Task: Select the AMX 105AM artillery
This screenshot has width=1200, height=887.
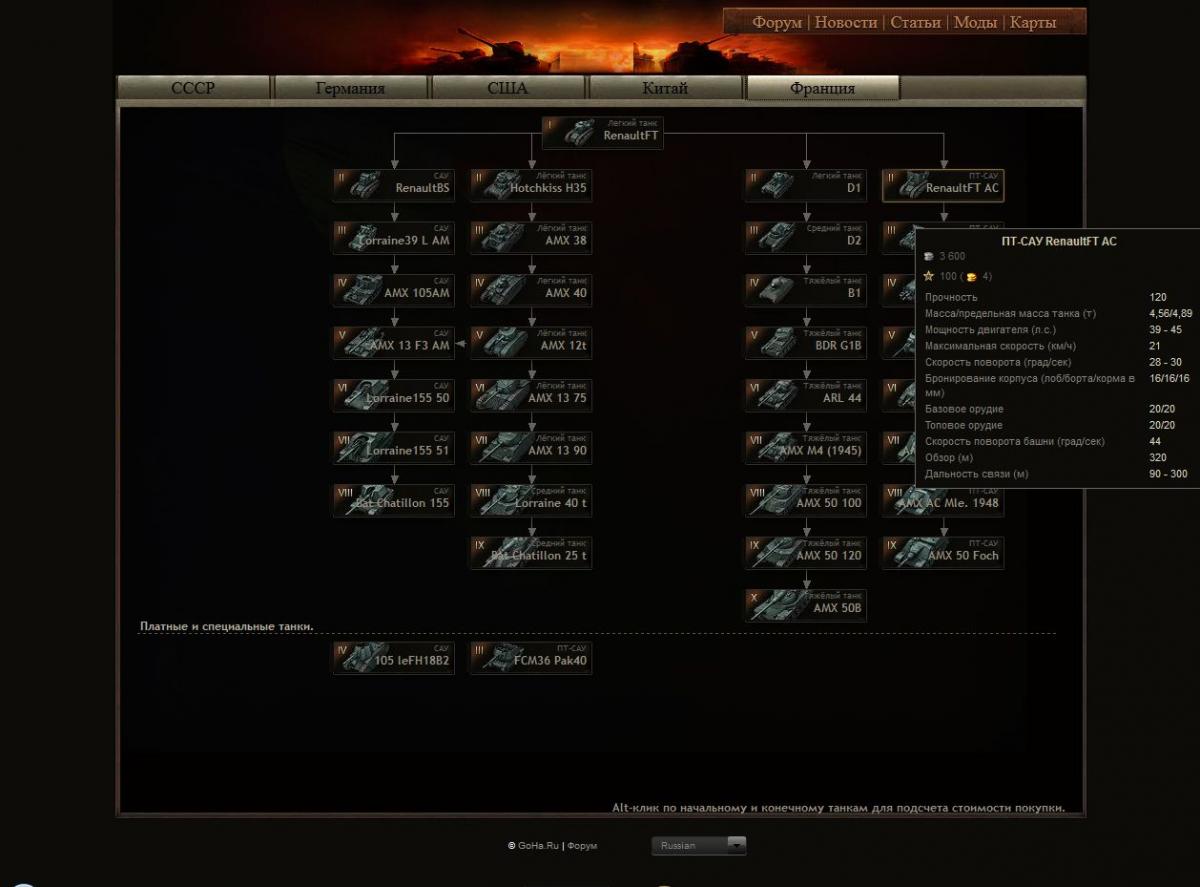Action: (x=394, y=290)
